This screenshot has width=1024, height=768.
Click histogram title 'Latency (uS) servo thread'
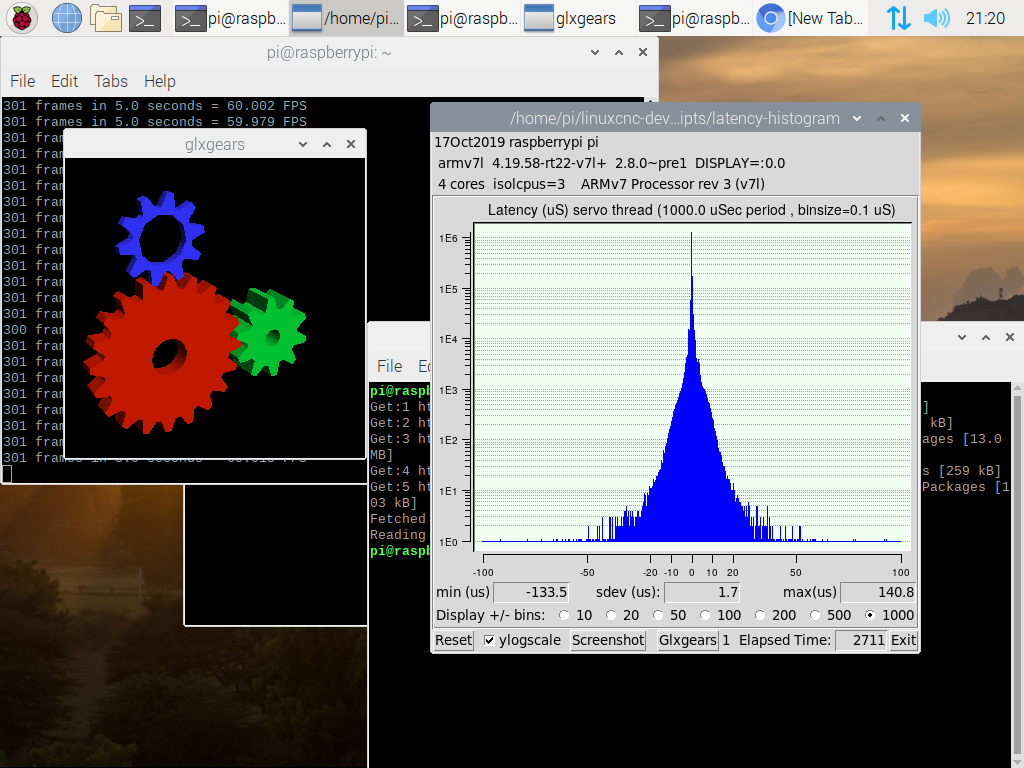point(570,210)
